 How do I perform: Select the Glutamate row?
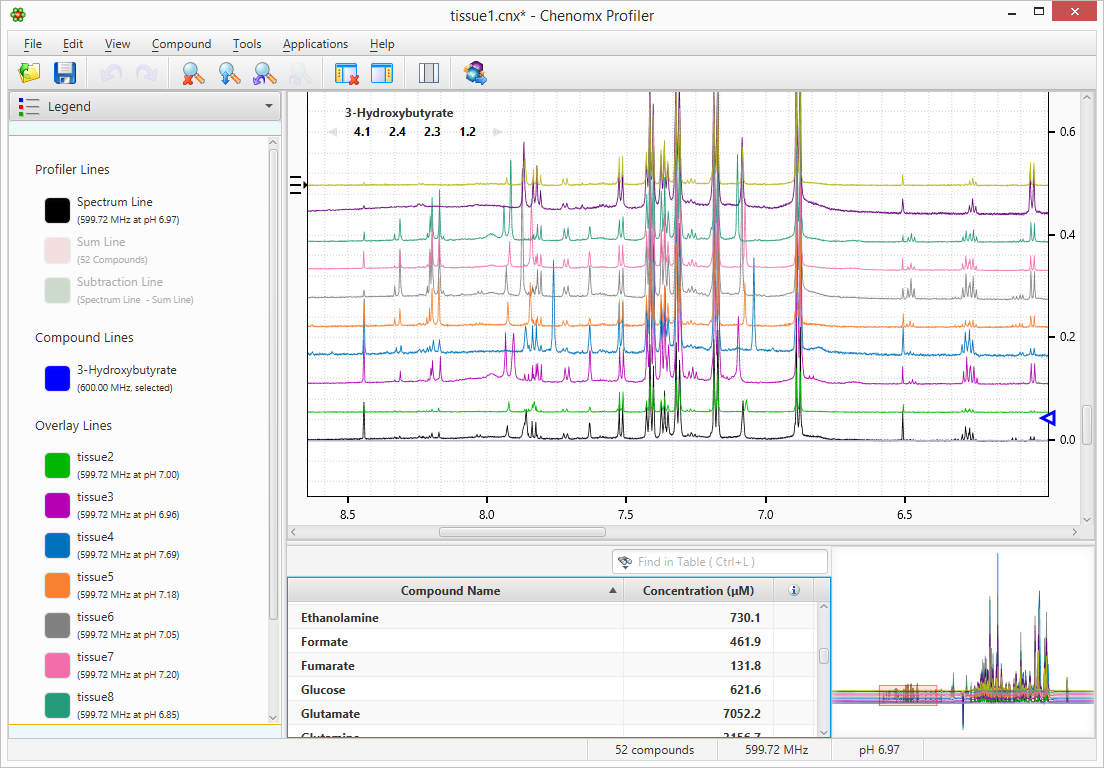[x=553, y=713]
